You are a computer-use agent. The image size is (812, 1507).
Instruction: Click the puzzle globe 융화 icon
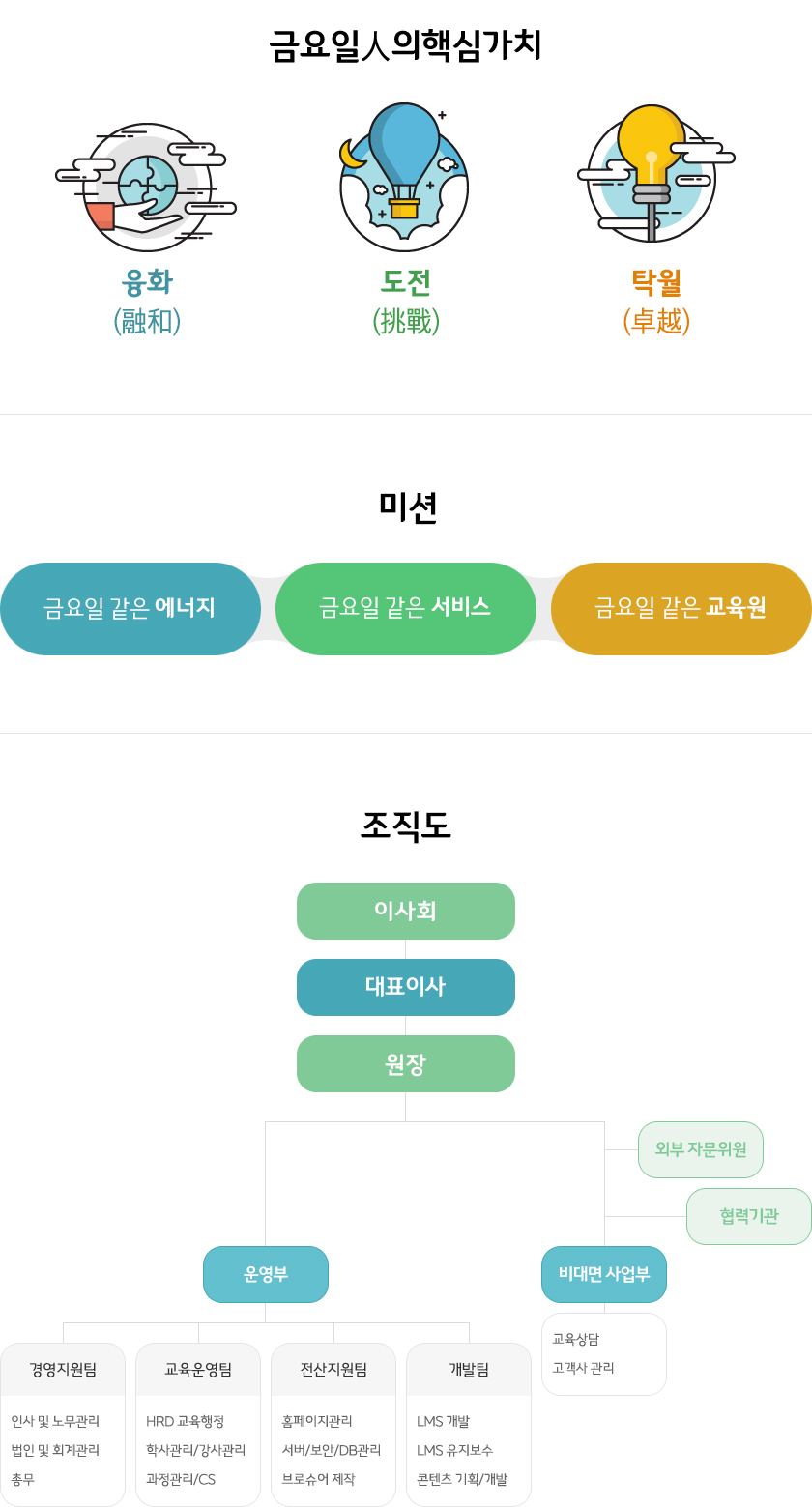[147, 184]
